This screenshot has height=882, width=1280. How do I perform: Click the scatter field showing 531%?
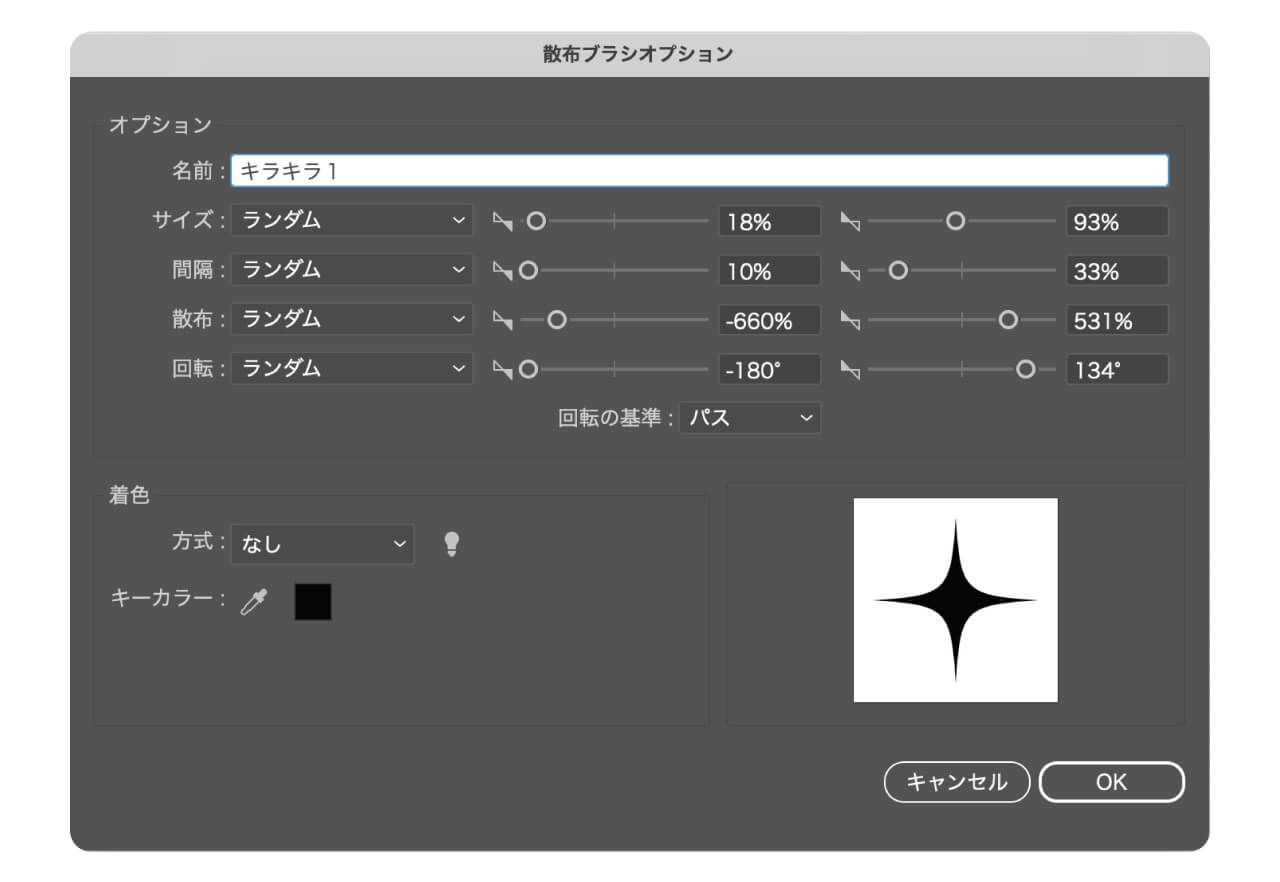point(1117,320)
